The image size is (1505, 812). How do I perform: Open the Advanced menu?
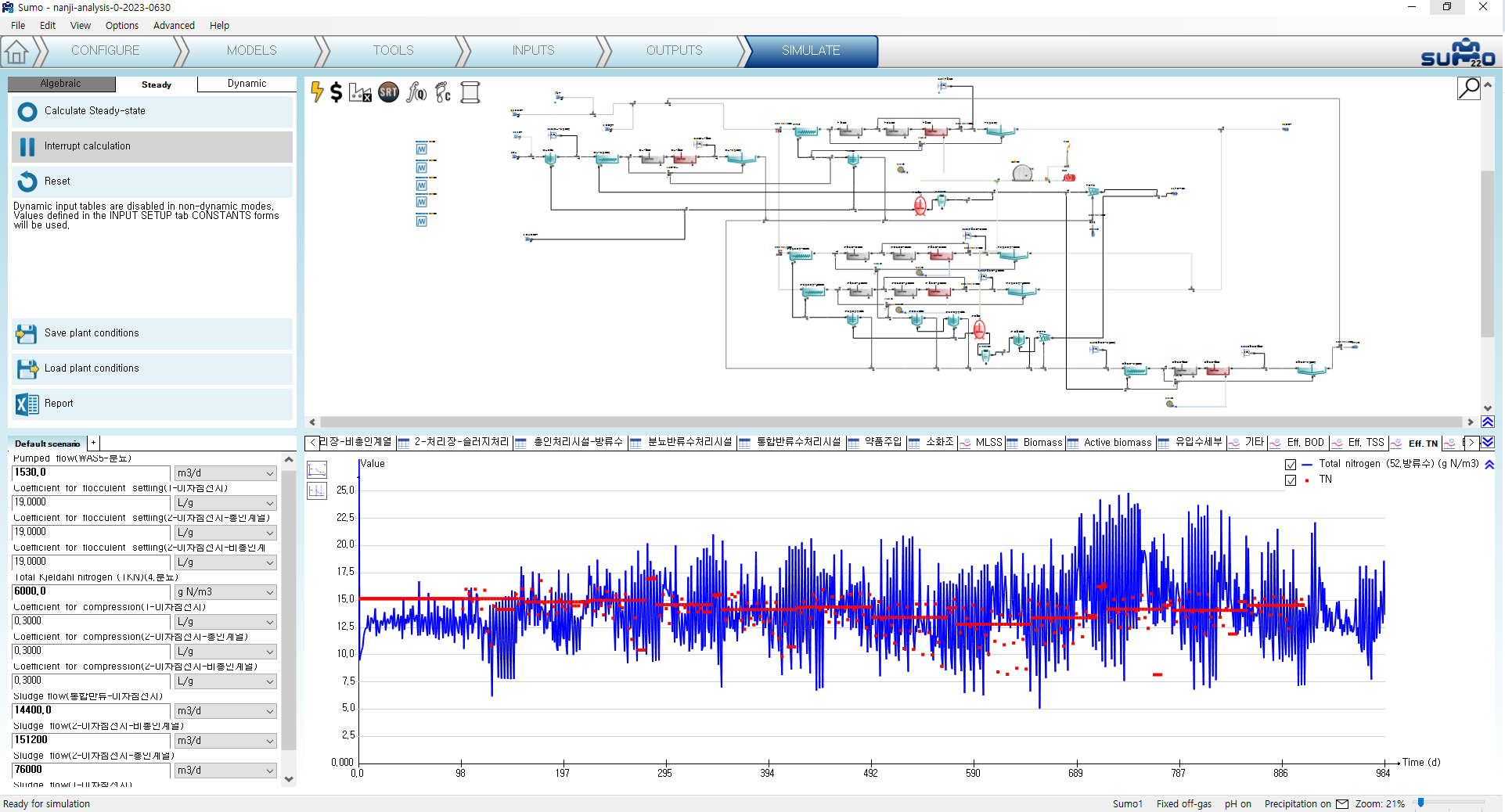[174, 26]
